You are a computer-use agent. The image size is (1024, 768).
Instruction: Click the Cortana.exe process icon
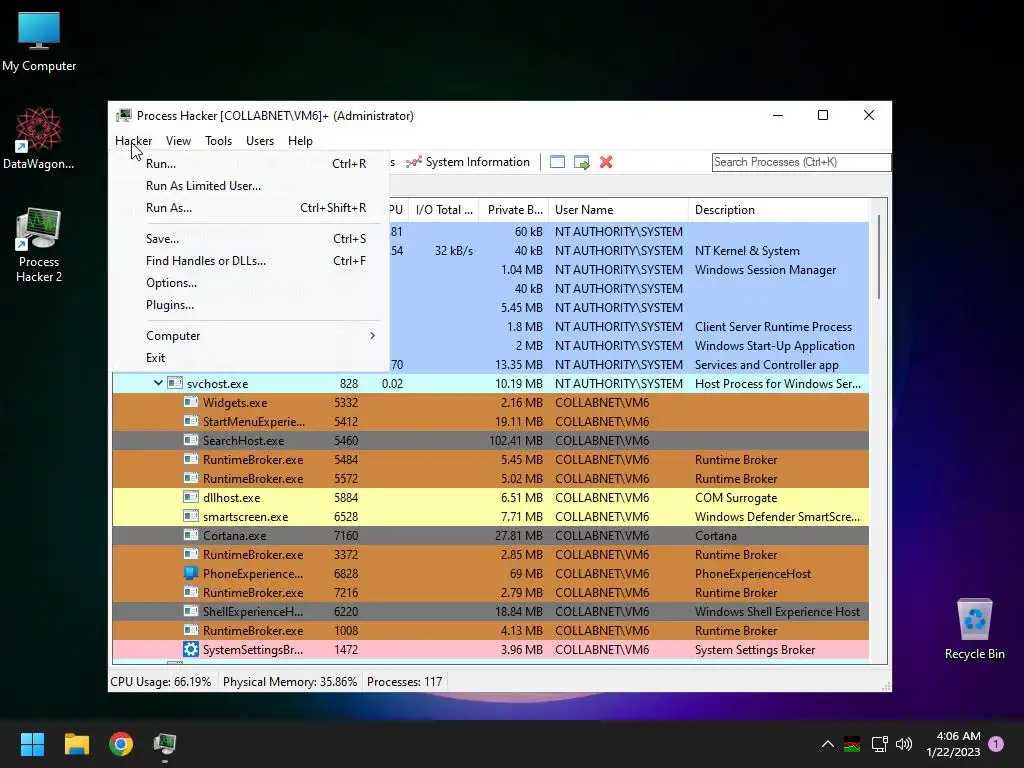coord(191,536)
